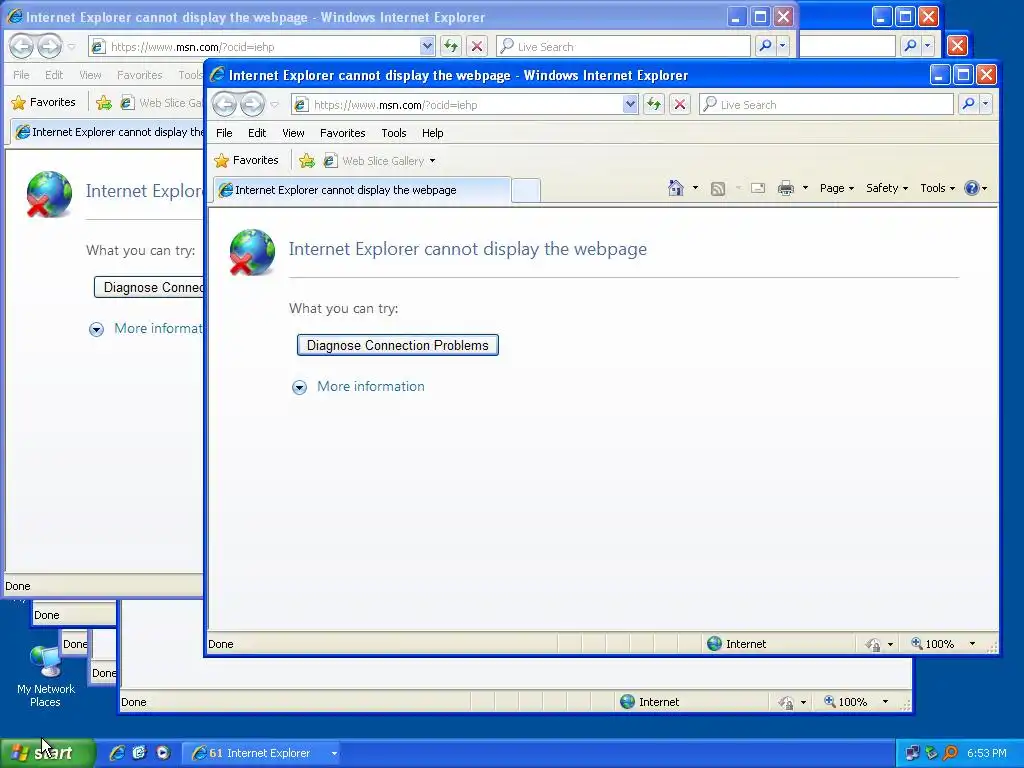Expand More information in front window
This screenshot has height=768, width=1024.
(299, 387)
